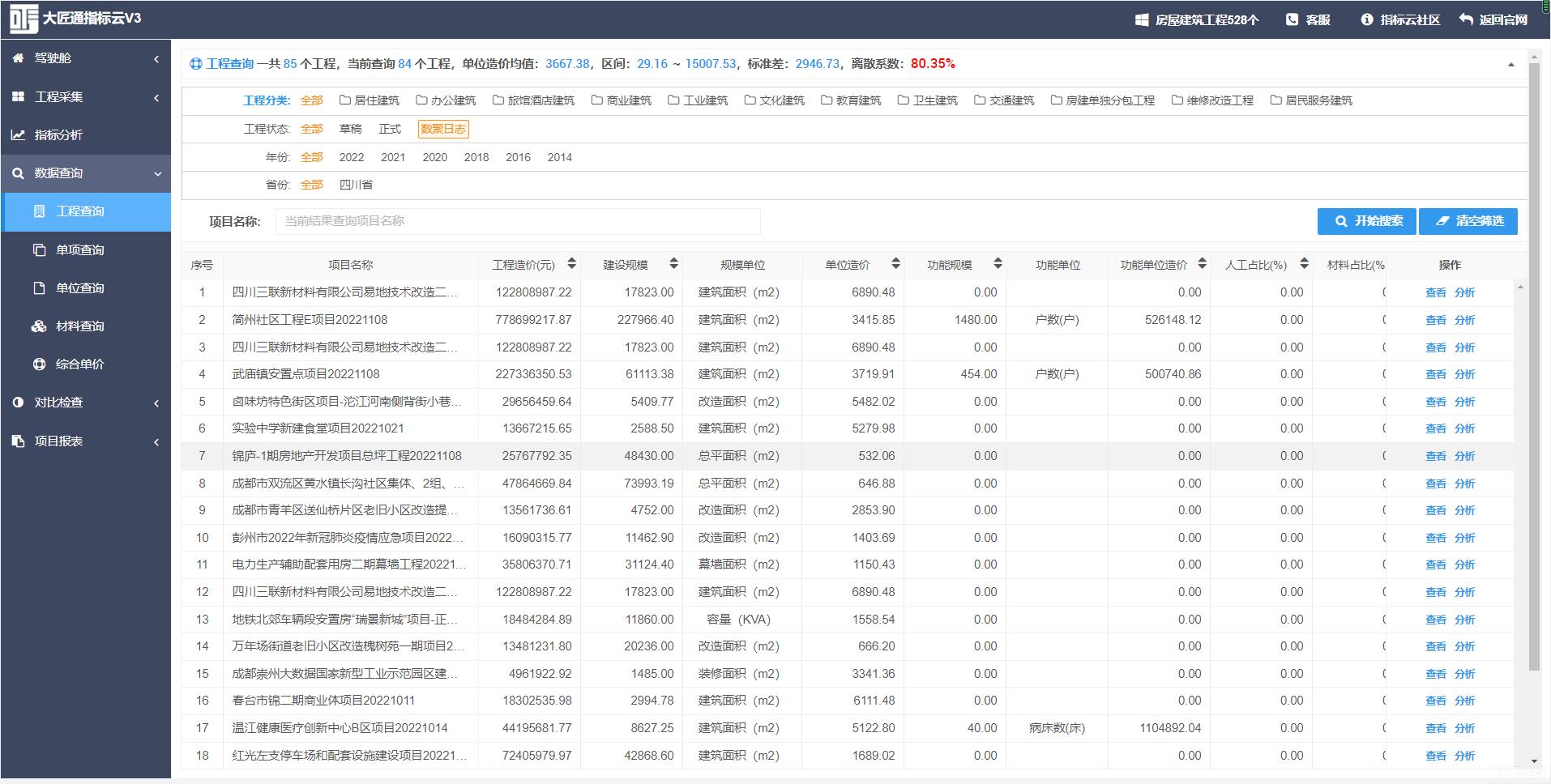Sort by 功能单位造价 column arrows

point(1202,263)
